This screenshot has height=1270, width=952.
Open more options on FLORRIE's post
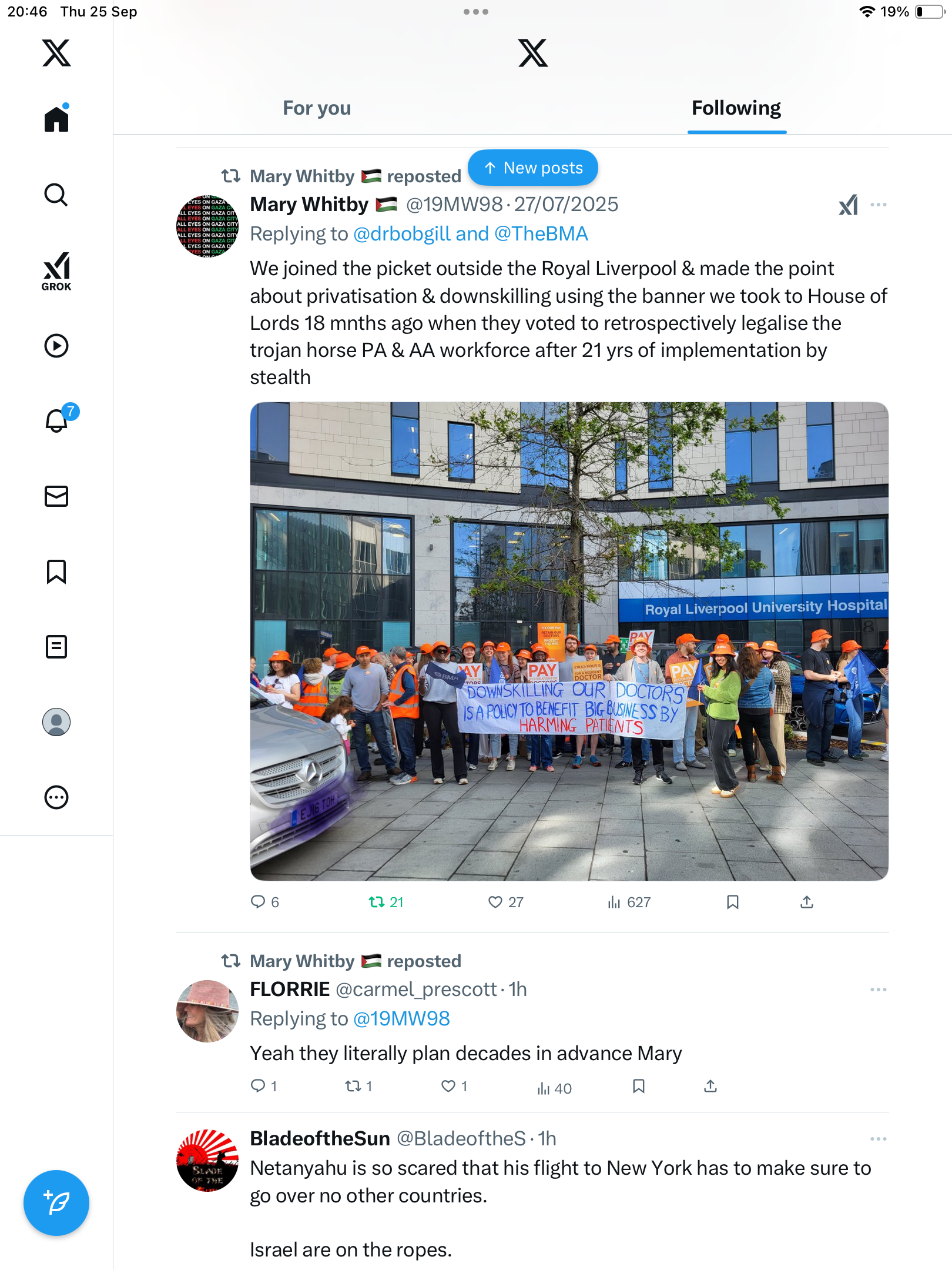[879, 990]
